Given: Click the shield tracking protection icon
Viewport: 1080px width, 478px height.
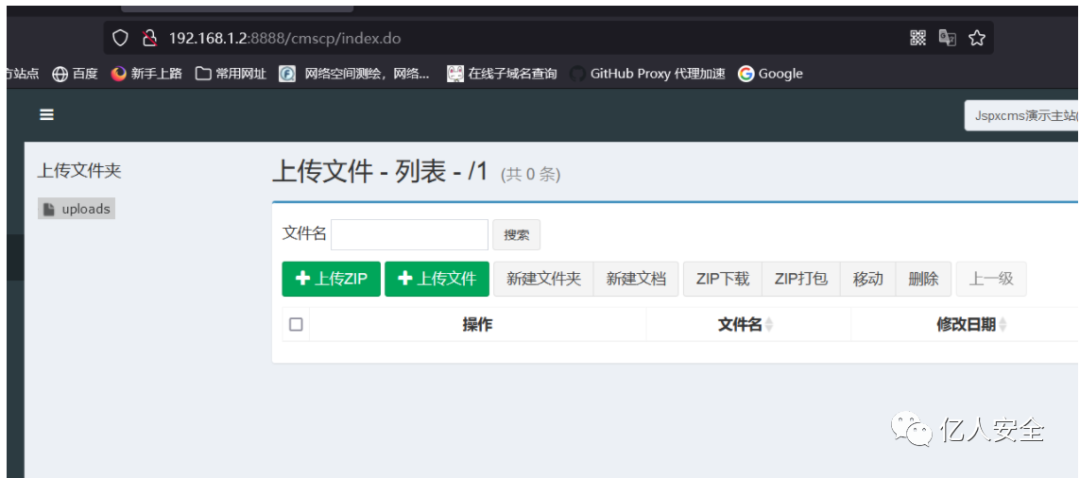Looking at the screenshot, I should (121, 38).
